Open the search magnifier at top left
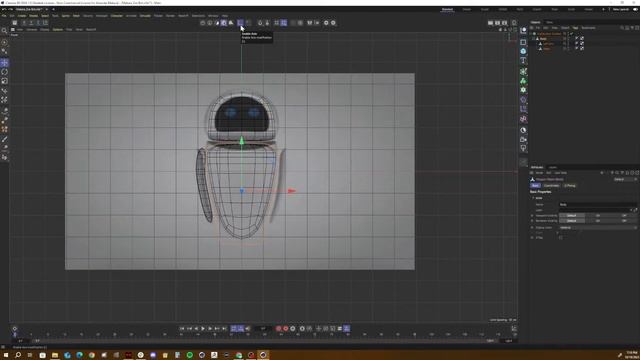Screen dimensions: 640x360 pyautogui.click(x=4, y=31)
